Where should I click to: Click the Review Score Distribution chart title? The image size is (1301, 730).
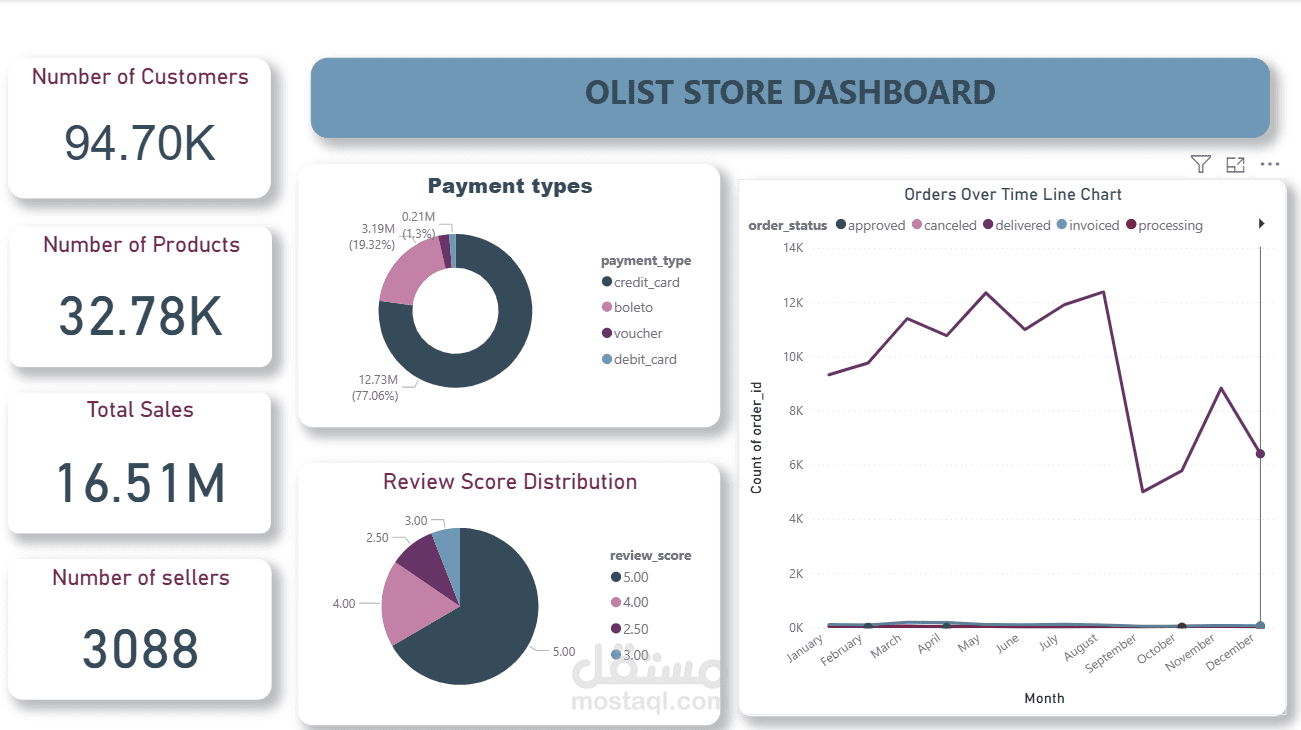tap(510, 482)
